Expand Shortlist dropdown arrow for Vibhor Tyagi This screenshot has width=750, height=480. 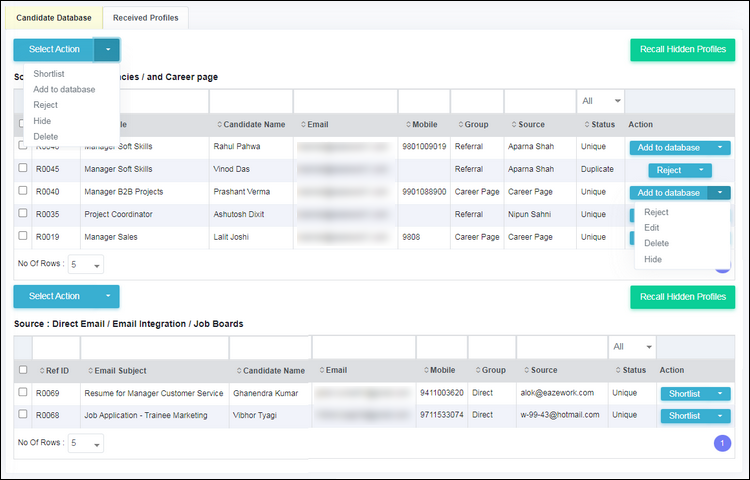coord(720,416)
